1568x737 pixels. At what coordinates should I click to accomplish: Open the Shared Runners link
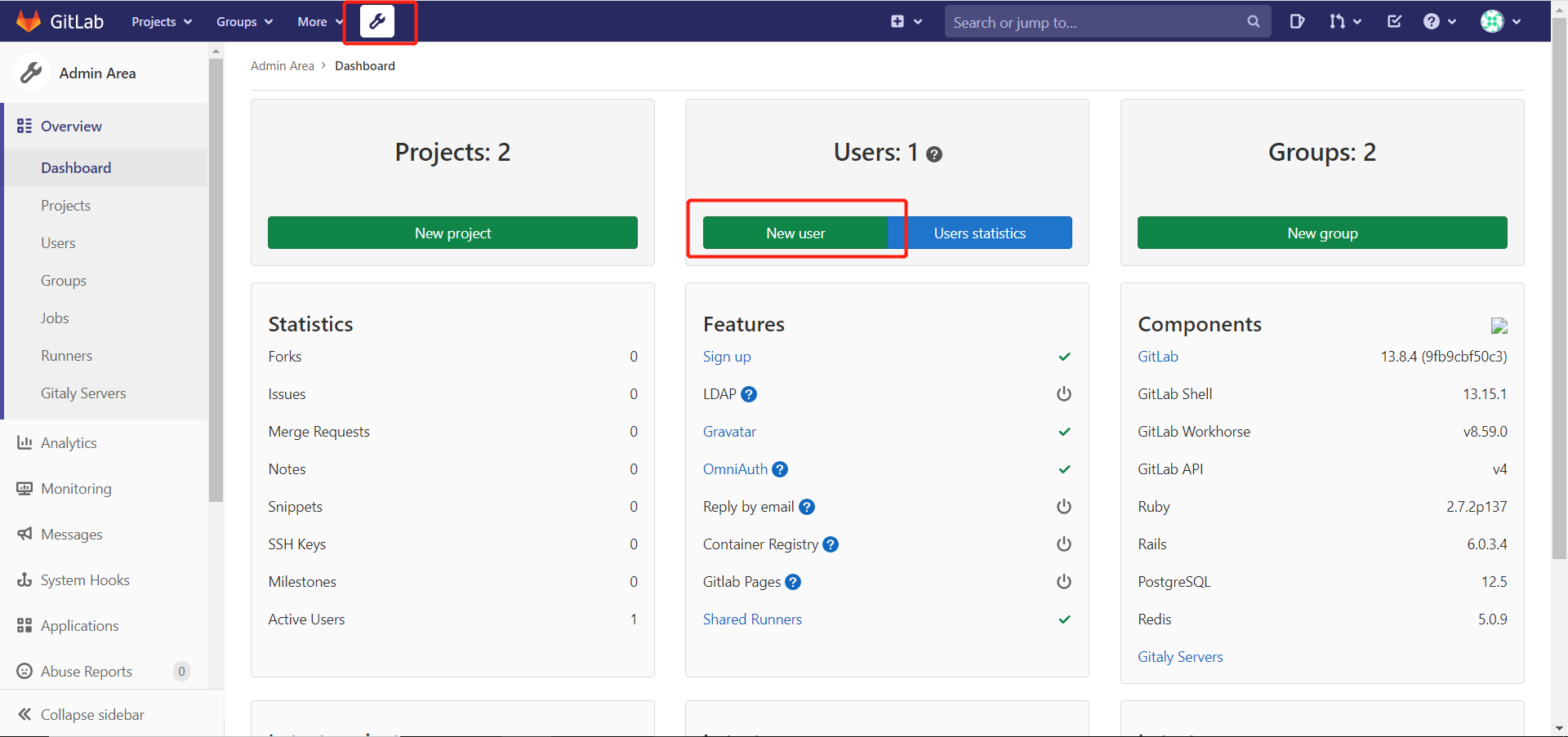point(752,619)
